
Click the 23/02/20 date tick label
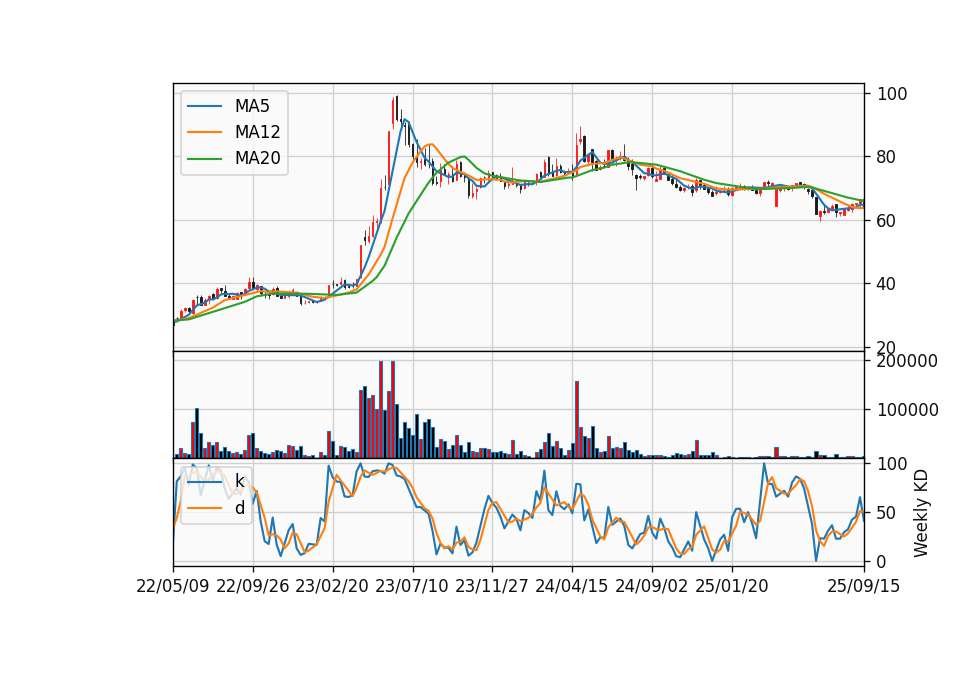tap(332, 586)
